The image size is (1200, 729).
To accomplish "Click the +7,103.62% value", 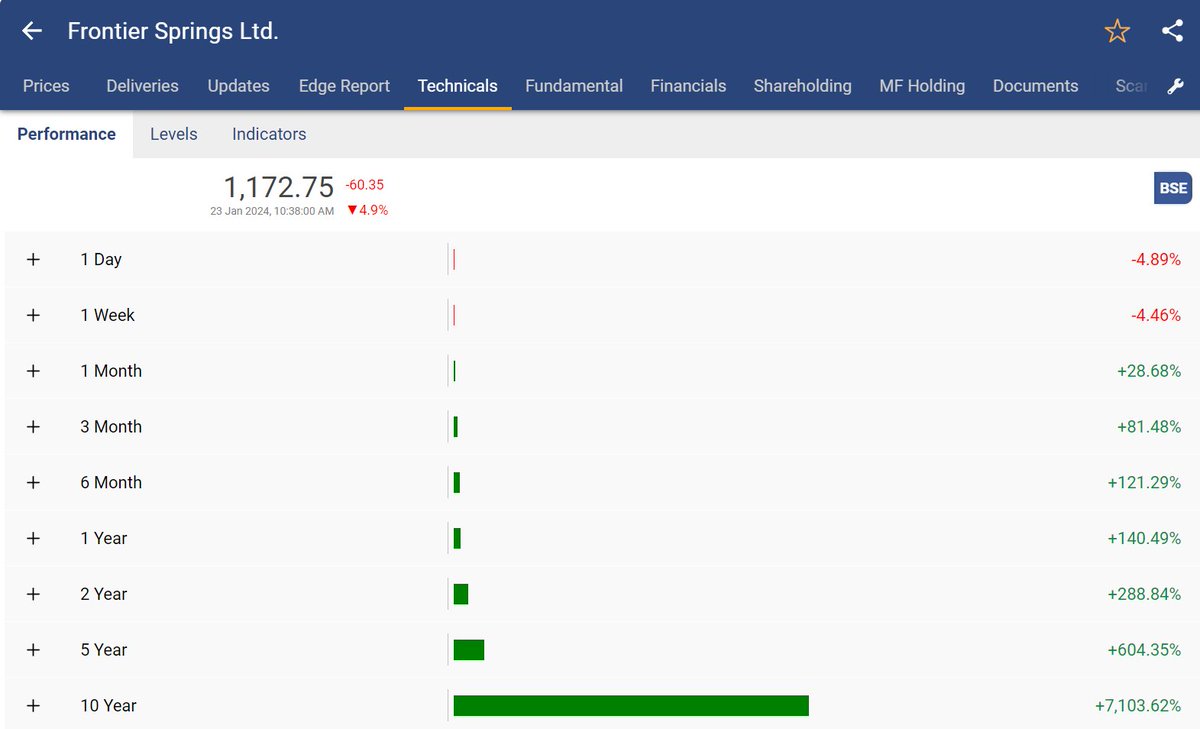I will [1138, 706].
